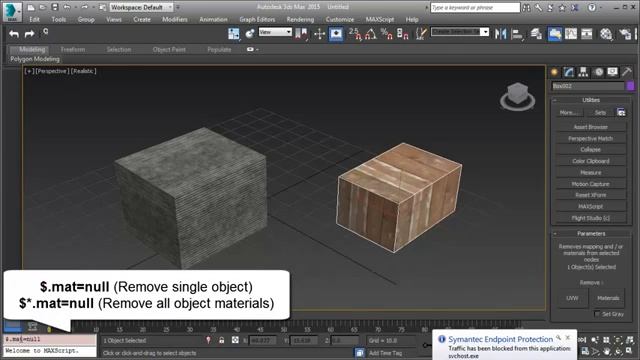
Task: Click the MAXScript listener input $.mat=null
Action: tap(49, 339)
